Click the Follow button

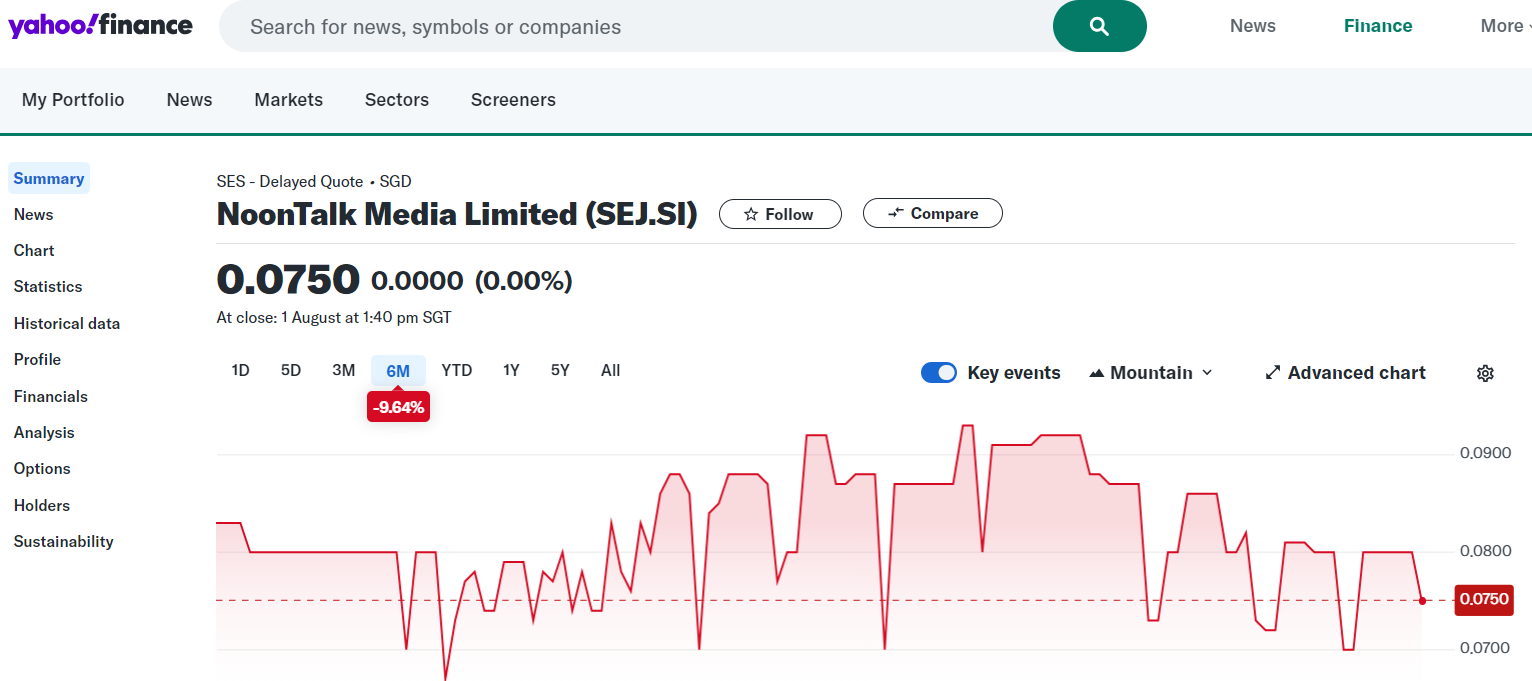coord(780,214)
